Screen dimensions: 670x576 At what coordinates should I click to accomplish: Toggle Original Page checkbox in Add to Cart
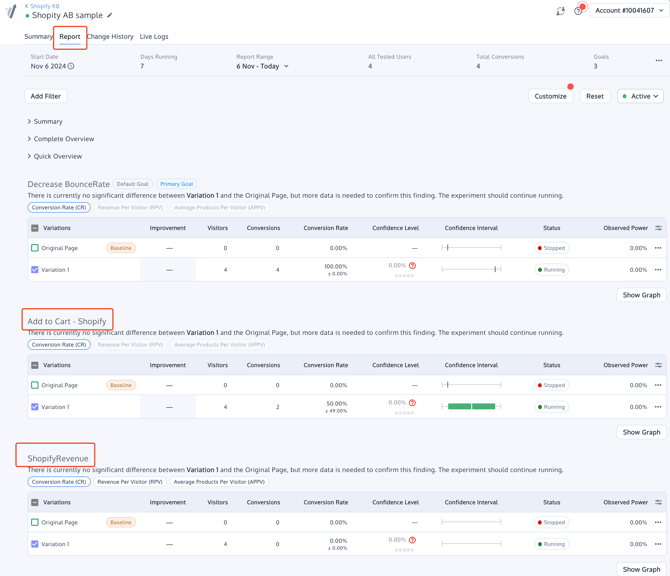point(35,385)
